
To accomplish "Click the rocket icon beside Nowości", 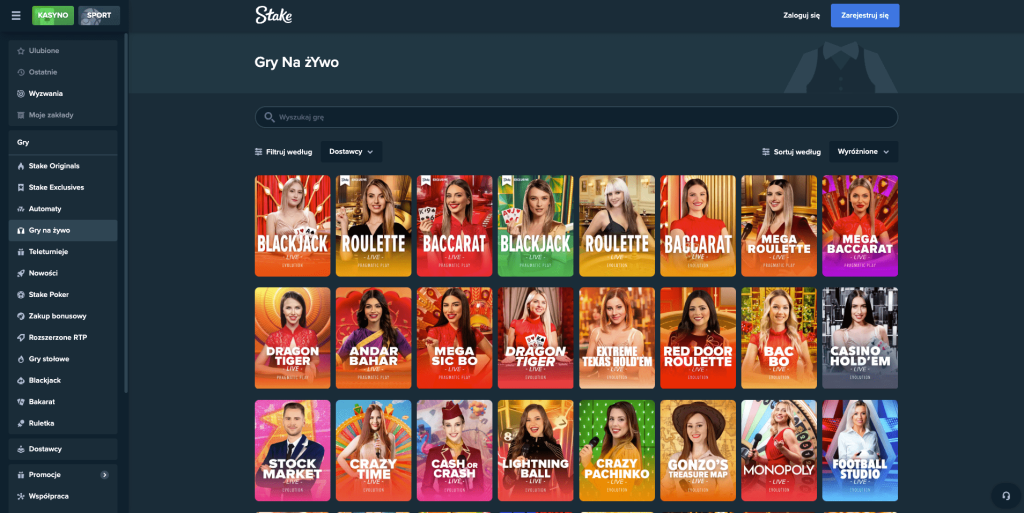I will tap(21, 273).
